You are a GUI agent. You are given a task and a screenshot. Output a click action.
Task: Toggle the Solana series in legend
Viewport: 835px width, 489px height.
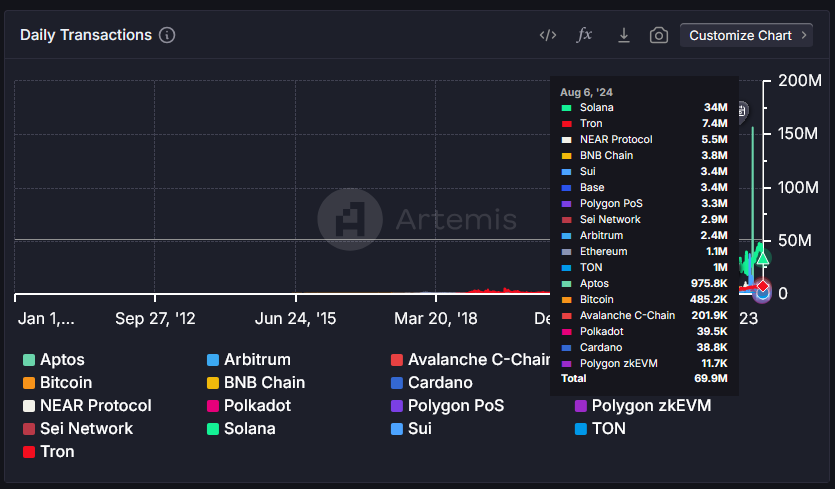click(241, 428)
